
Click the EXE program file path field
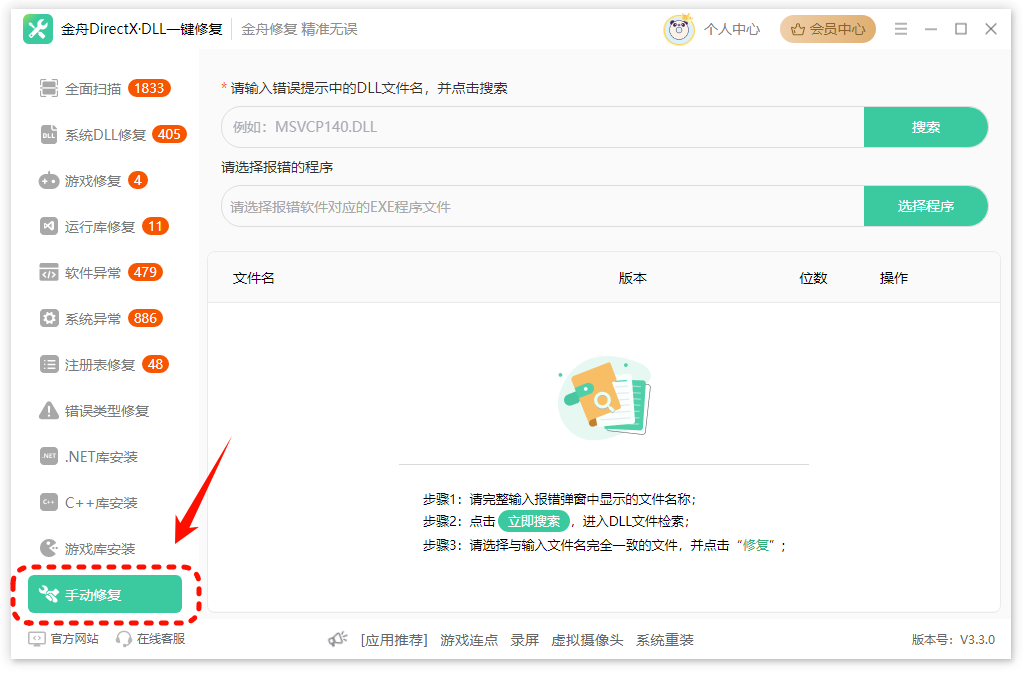tap(543, 207)
